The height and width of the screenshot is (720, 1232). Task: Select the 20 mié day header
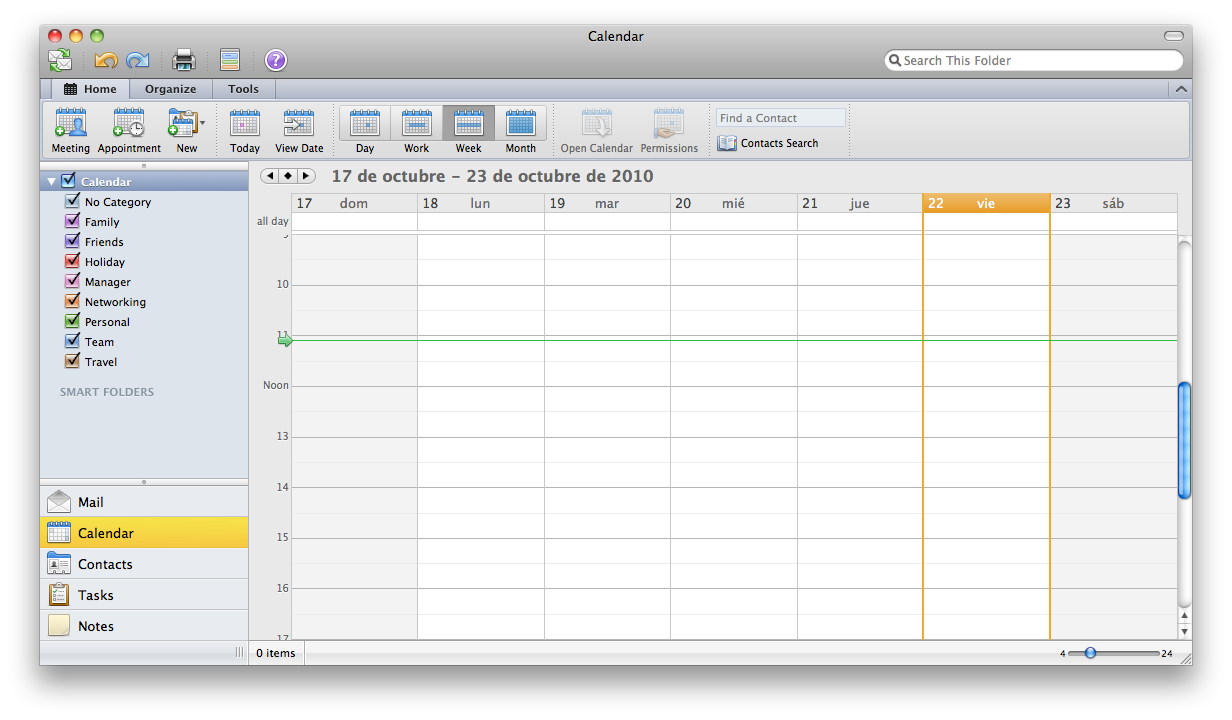(x=734, y=203)
